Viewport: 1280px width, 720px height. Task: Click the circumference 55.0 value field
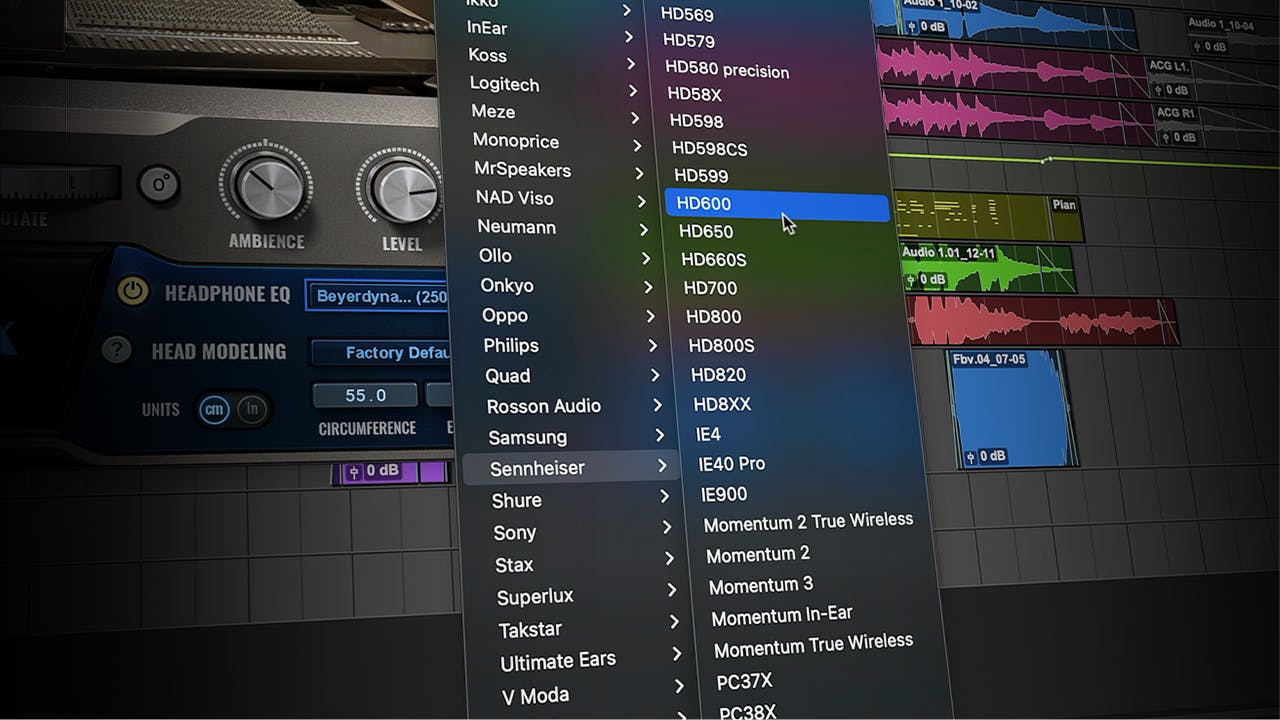coord(365,396)
